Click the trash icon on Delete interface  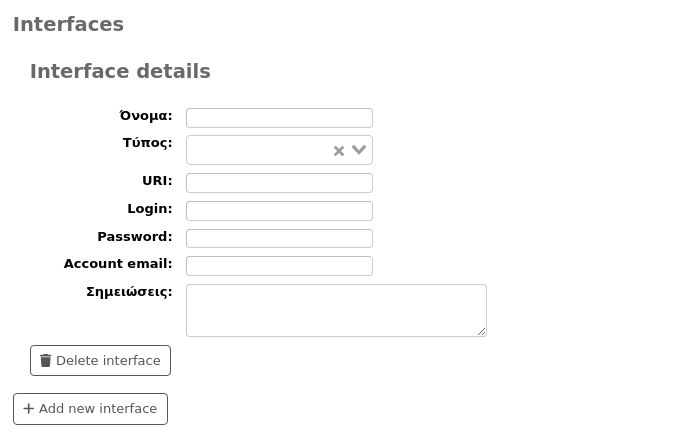tap(45, 360)
